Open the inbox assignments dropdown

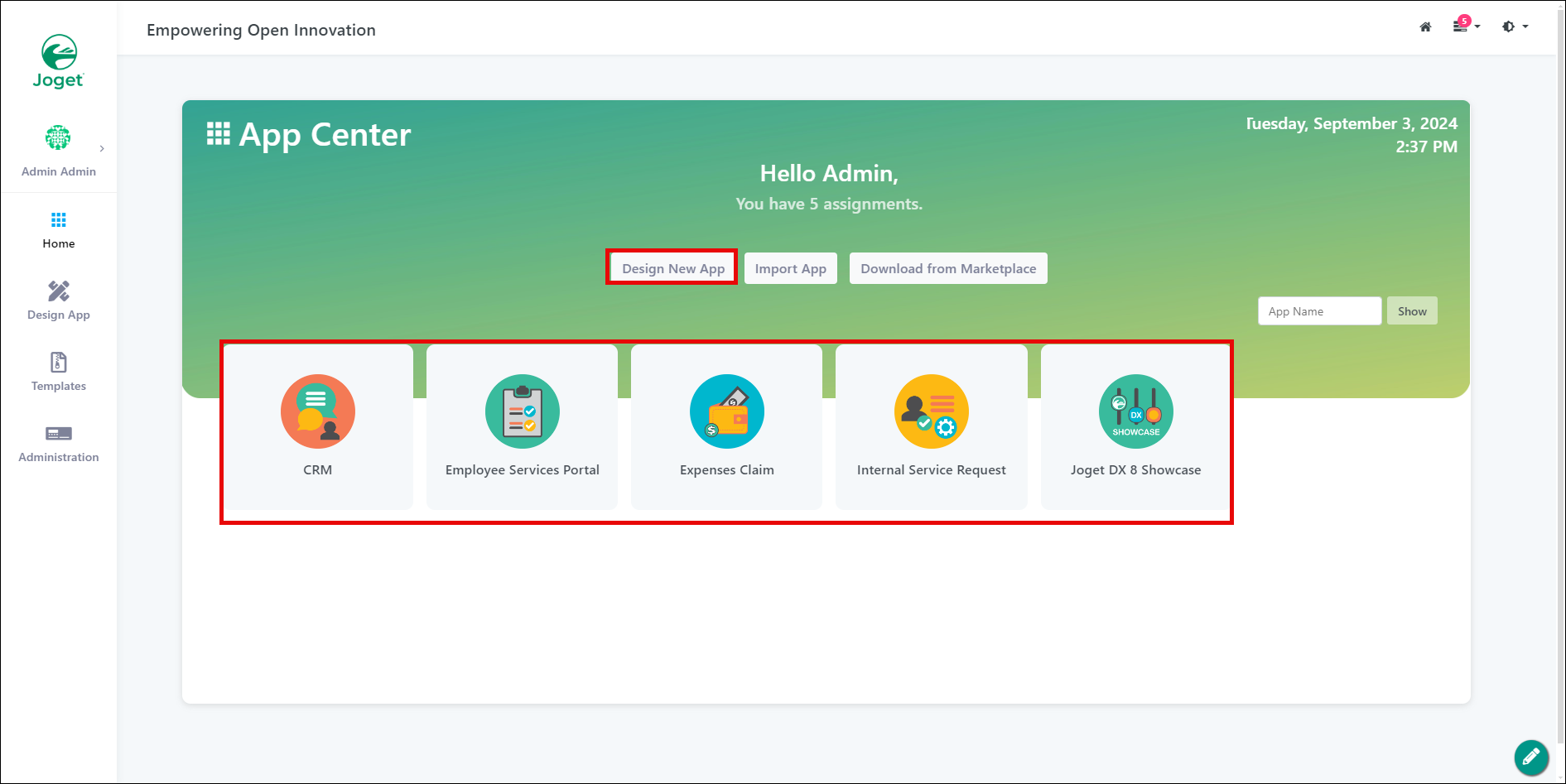1466,26
